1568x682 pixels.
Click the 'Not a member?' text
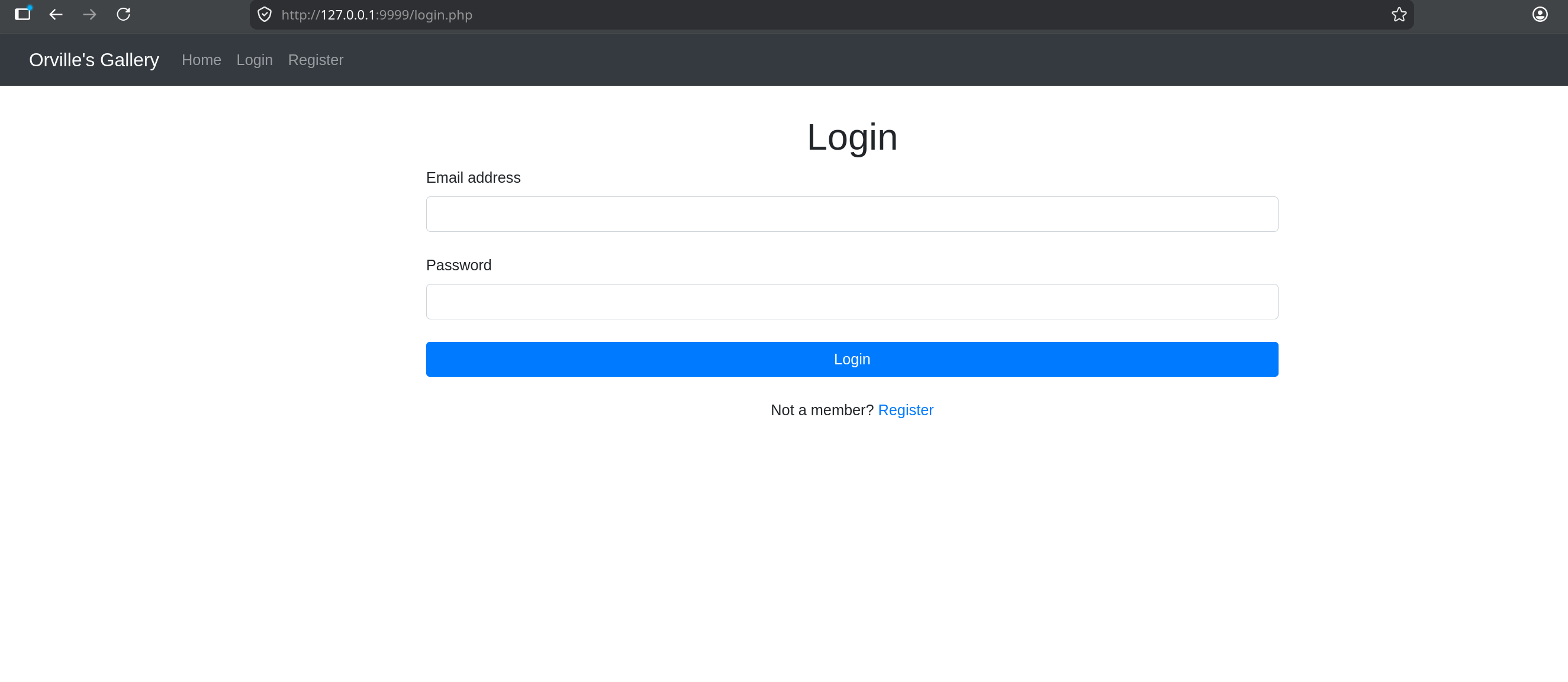[822, 410]
